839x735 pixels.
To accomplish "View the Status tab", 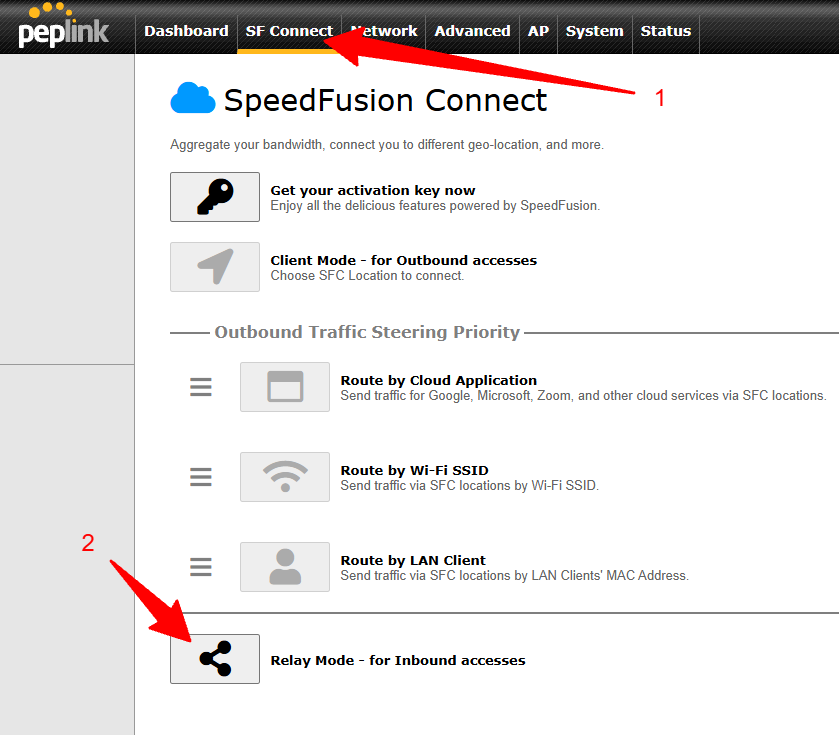I will 666,31.
